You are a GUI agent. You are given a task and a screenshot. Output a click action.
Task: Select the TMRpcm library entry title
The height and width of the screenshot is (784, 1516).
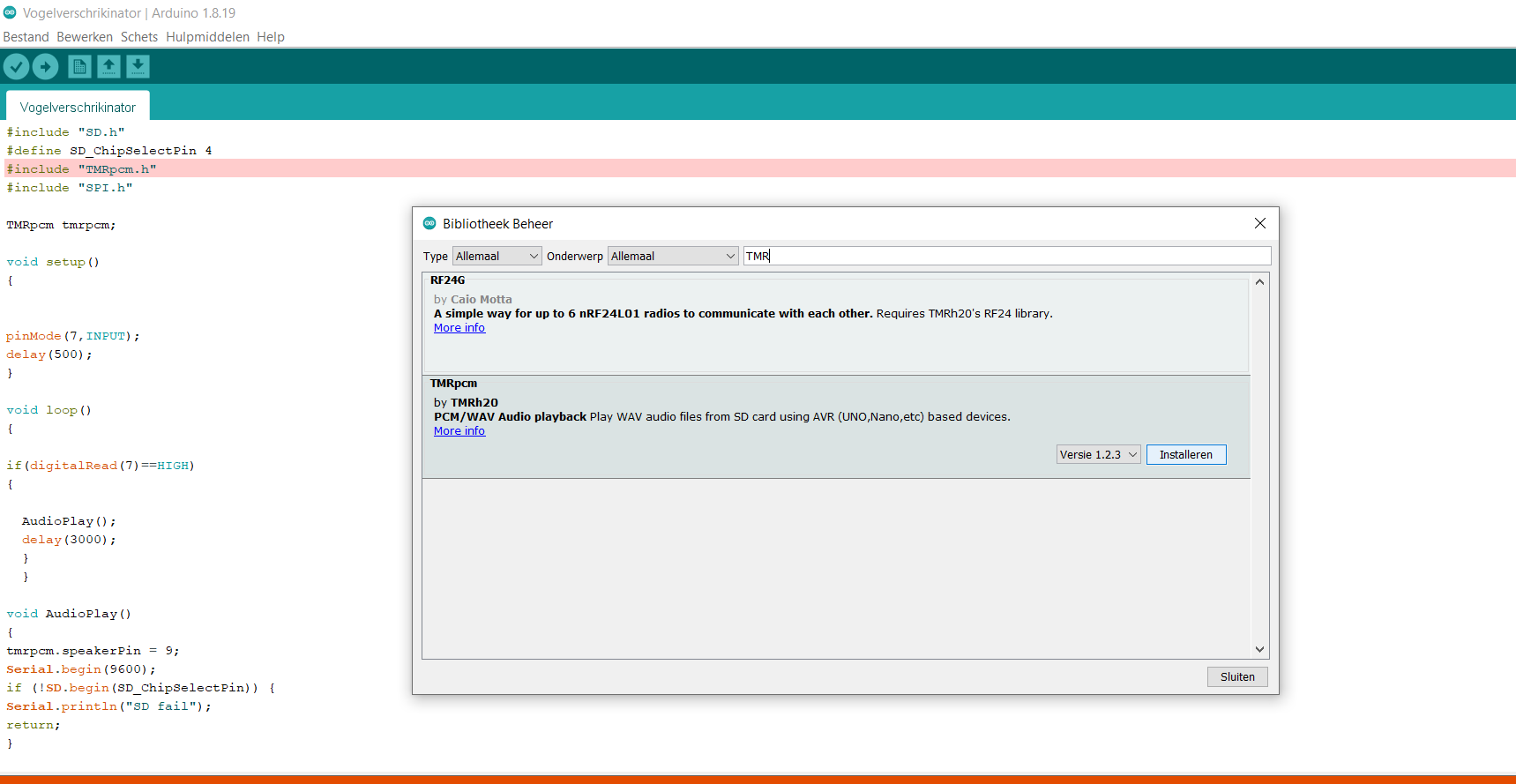click(x=453, y=383)
